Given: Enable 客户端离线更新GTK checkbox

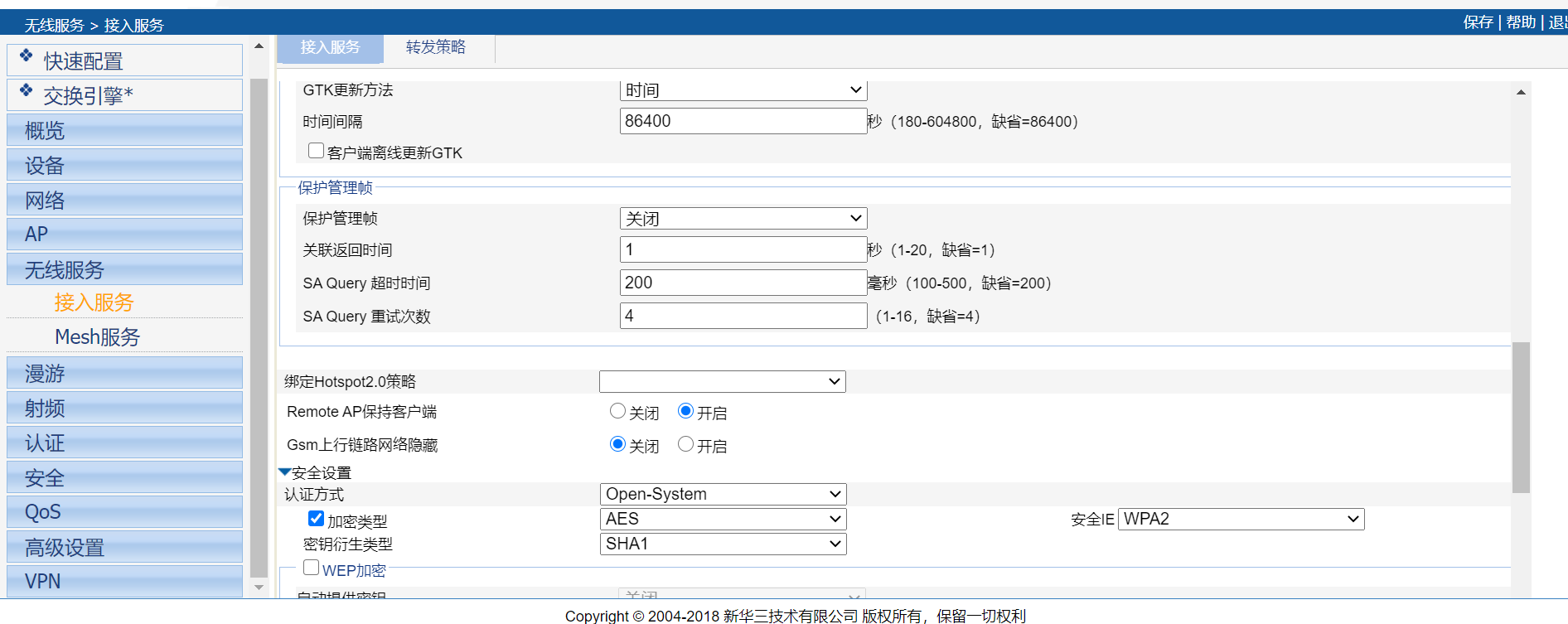Looking at the screenshot, I should 316,151.
